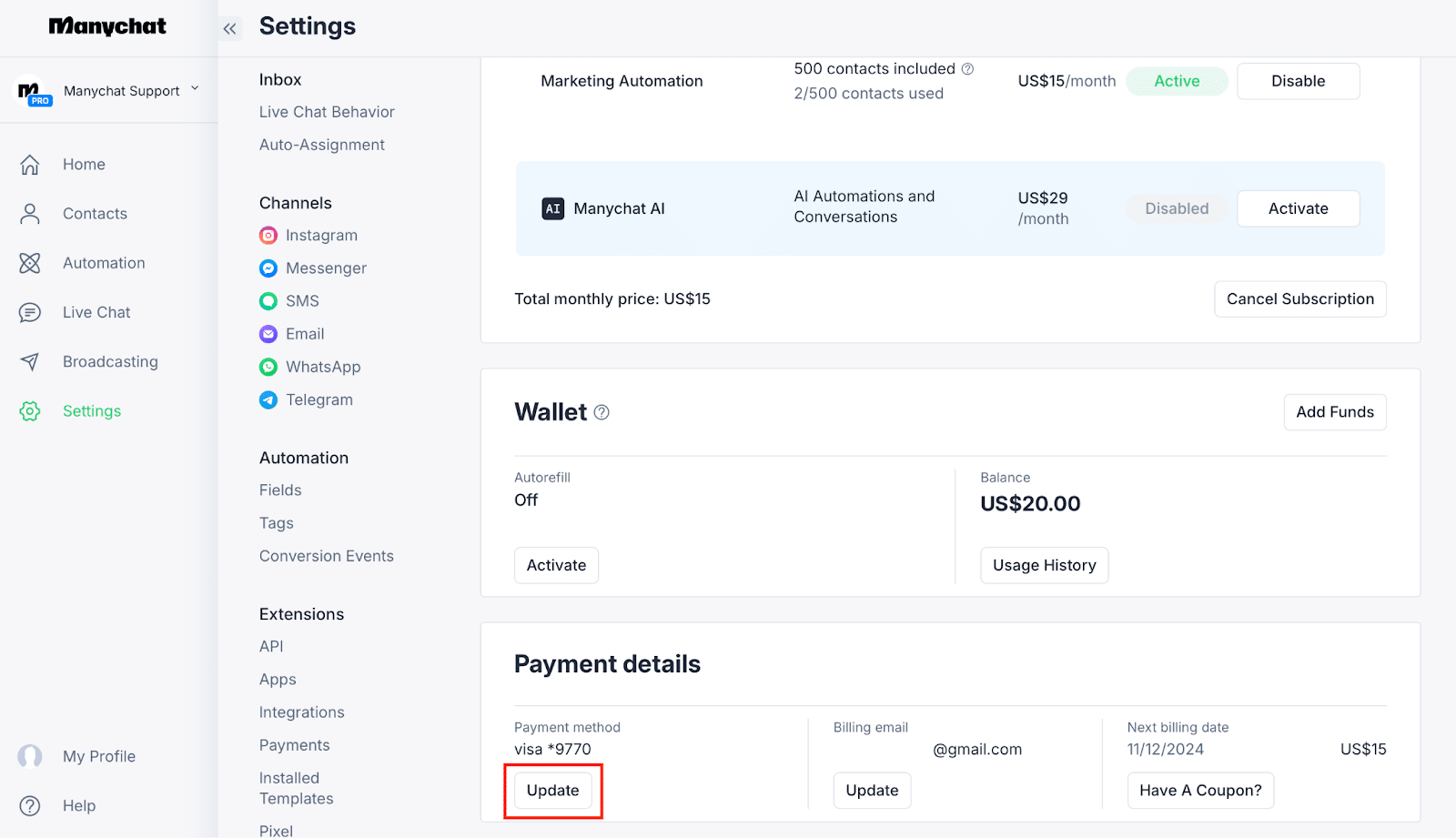The width and height of the screenshot is (1456, 838).
Task: Open Home in the main navigation
Action: coord(84,165)
